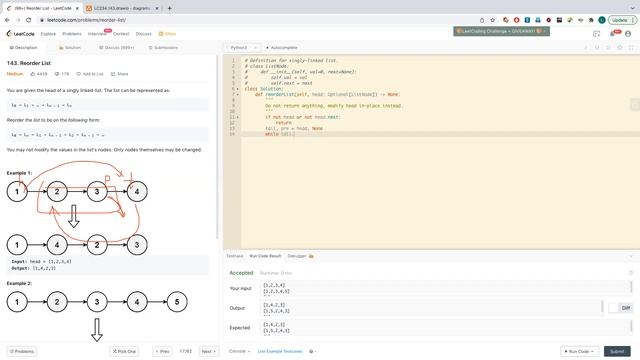Select the Run Code Result tab
Viewport: 640px width, 360px height.
(x=265, y=256)
